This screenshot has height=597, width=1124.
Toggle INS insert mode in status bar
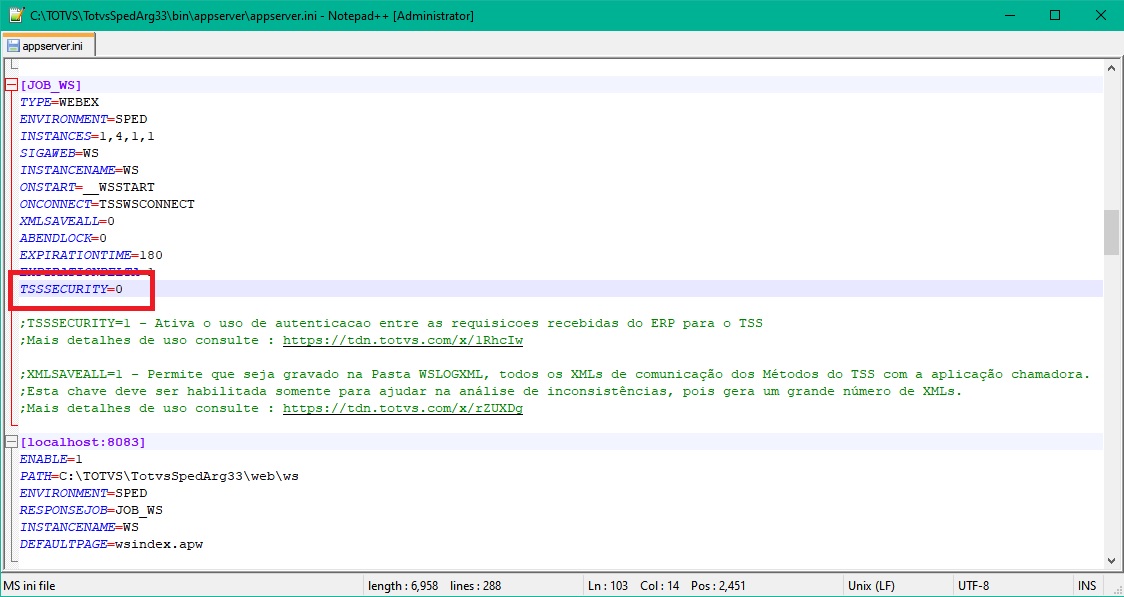1087,586
